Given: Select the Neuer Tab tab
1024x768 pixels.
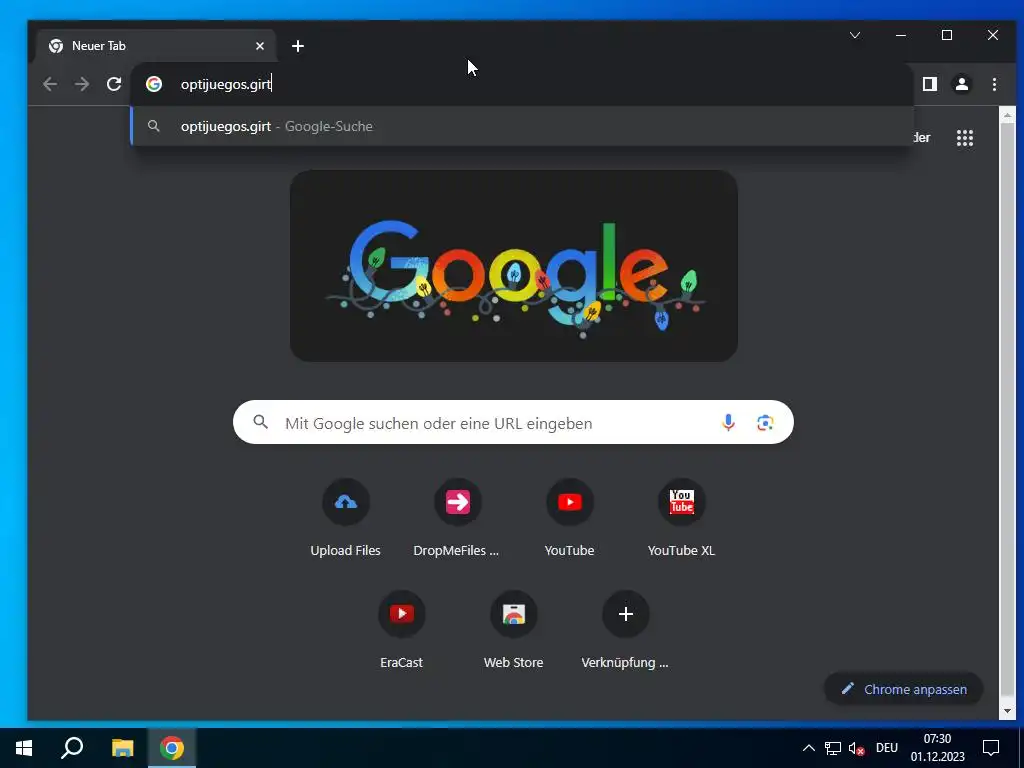Looking at the screenshot, I should tap(157, 46).
